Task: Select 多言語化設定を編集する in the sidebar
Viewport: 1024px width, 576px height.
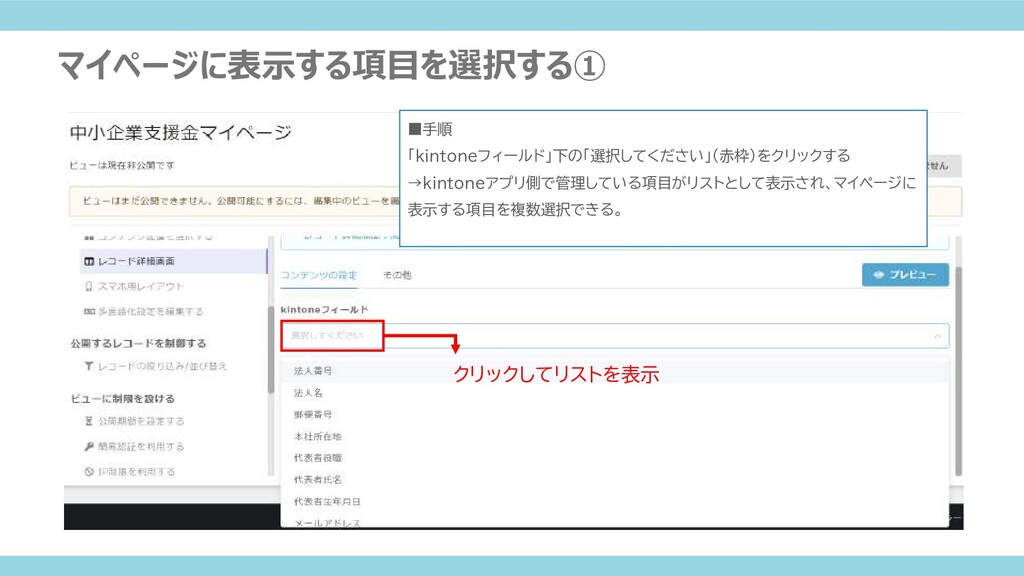Action: [x=144, y=312]
